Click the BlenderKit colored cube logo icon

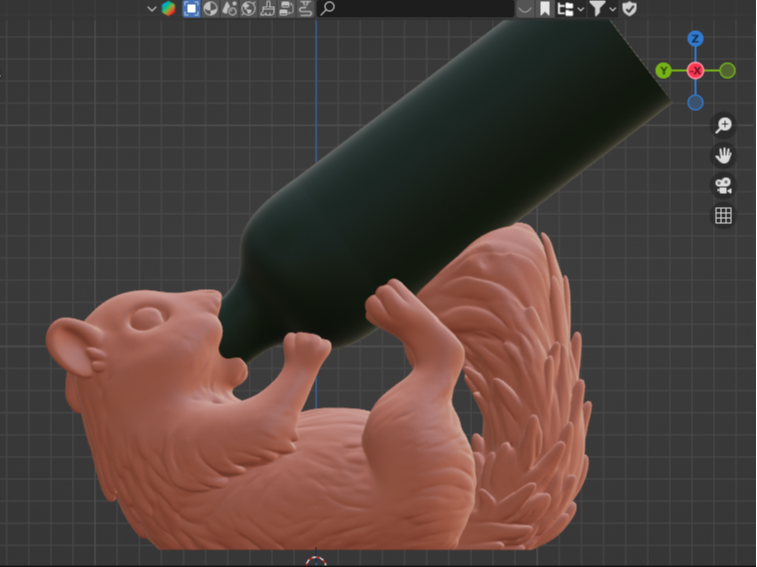[x=168, y=9]
